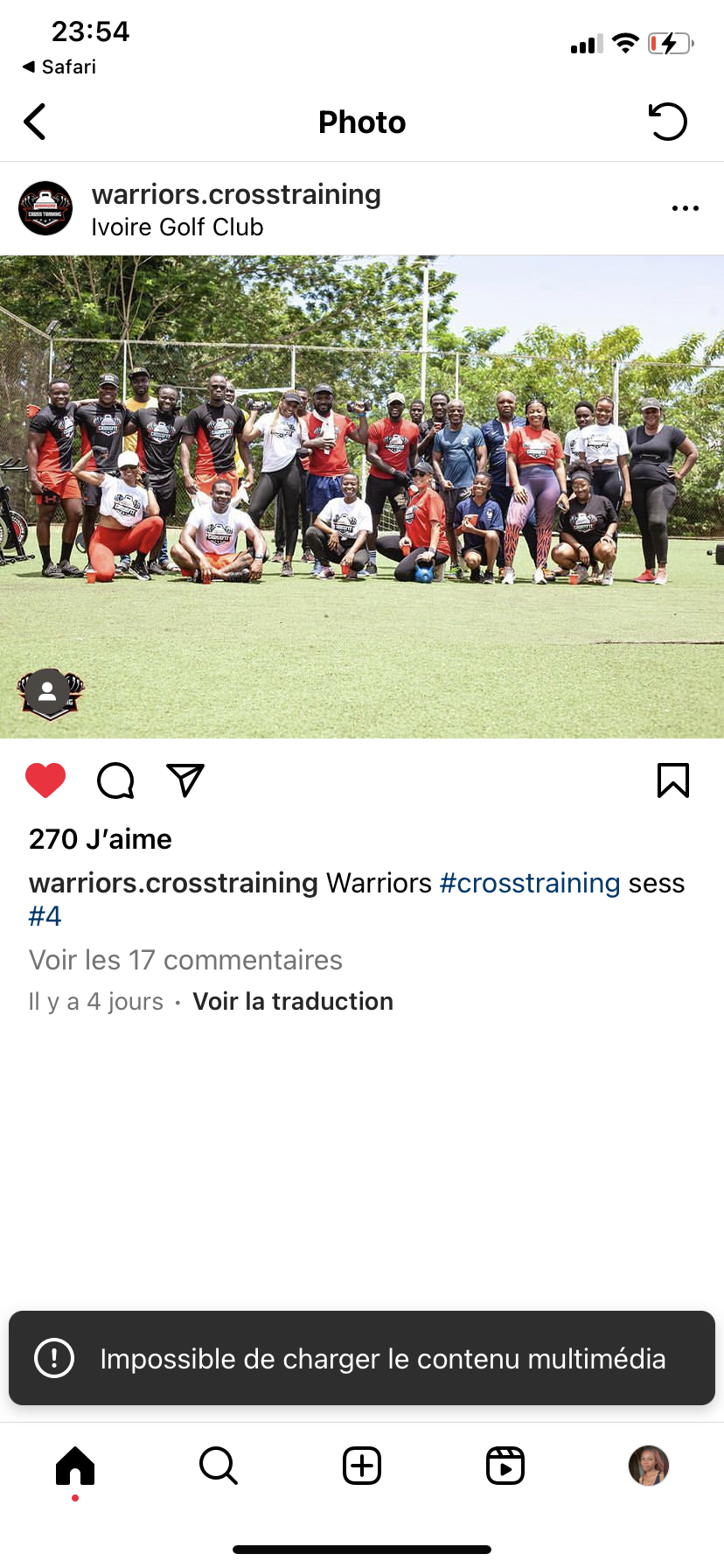Open the three-dot post options menu
Screen dimensions: 724x1568
[686, 208]
